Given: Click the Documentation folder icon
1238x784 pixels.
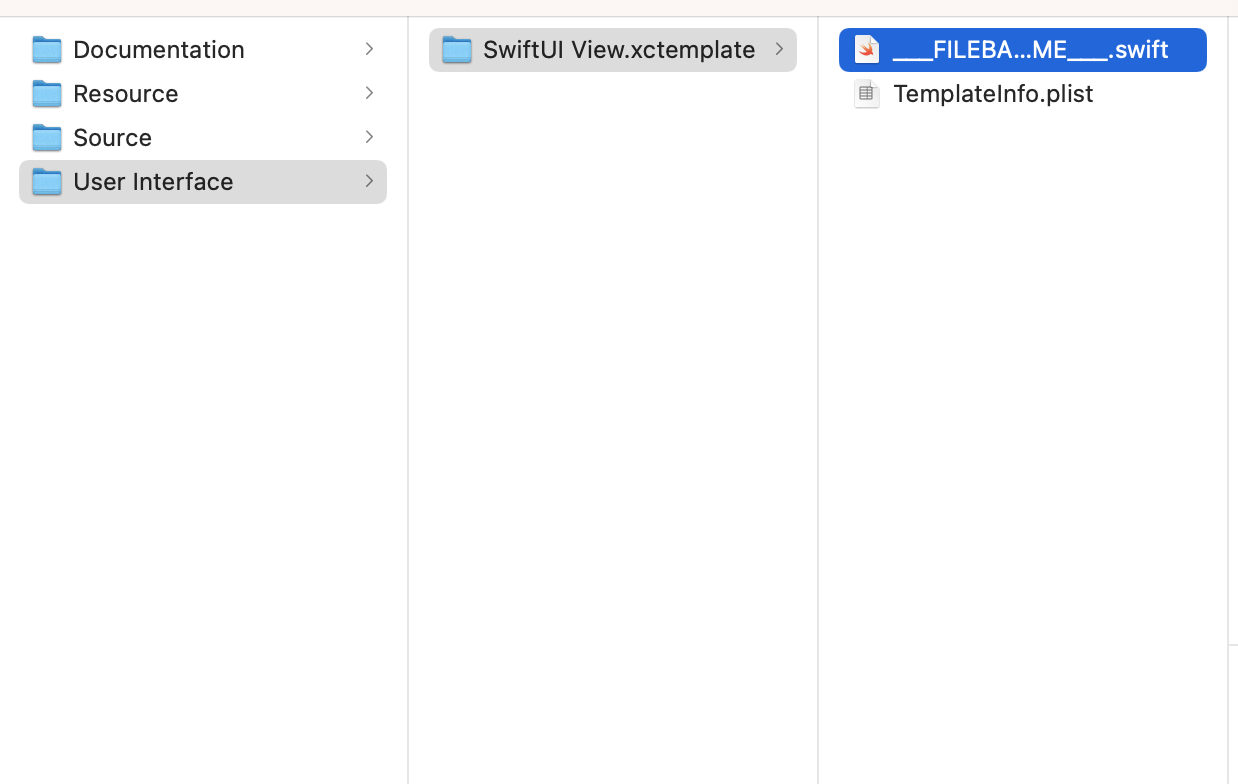Looking at the screenshot, I should click(47, 50).
